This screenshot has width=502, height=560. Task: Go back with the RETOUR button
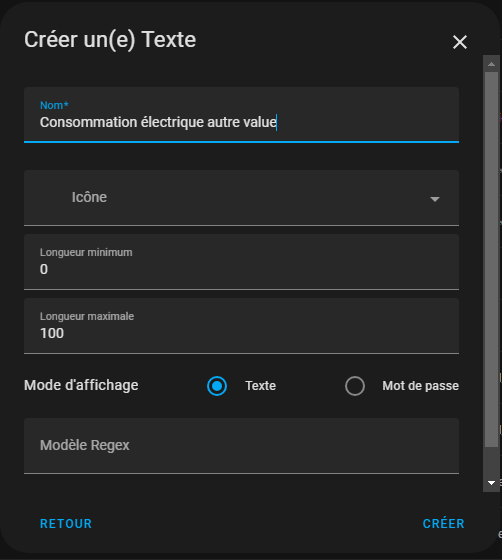[66, 524]
